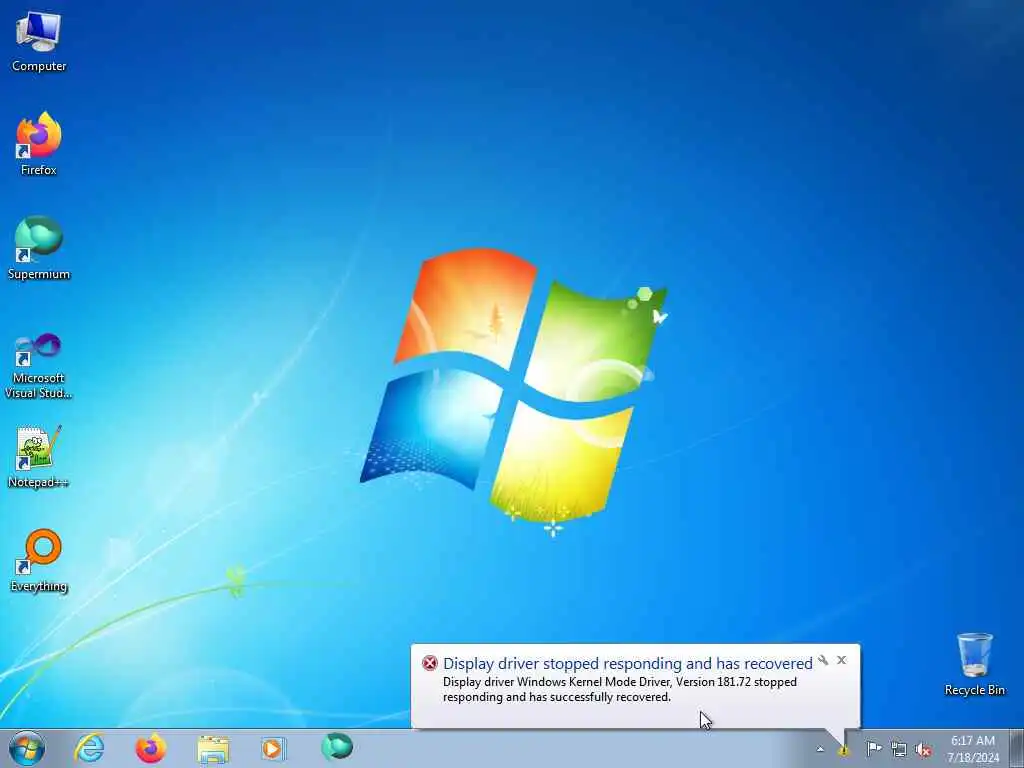
Task: Select the Microsoft Visual Studio desktop shortcut
Action: pyautogui.click(x=39, y=366)
